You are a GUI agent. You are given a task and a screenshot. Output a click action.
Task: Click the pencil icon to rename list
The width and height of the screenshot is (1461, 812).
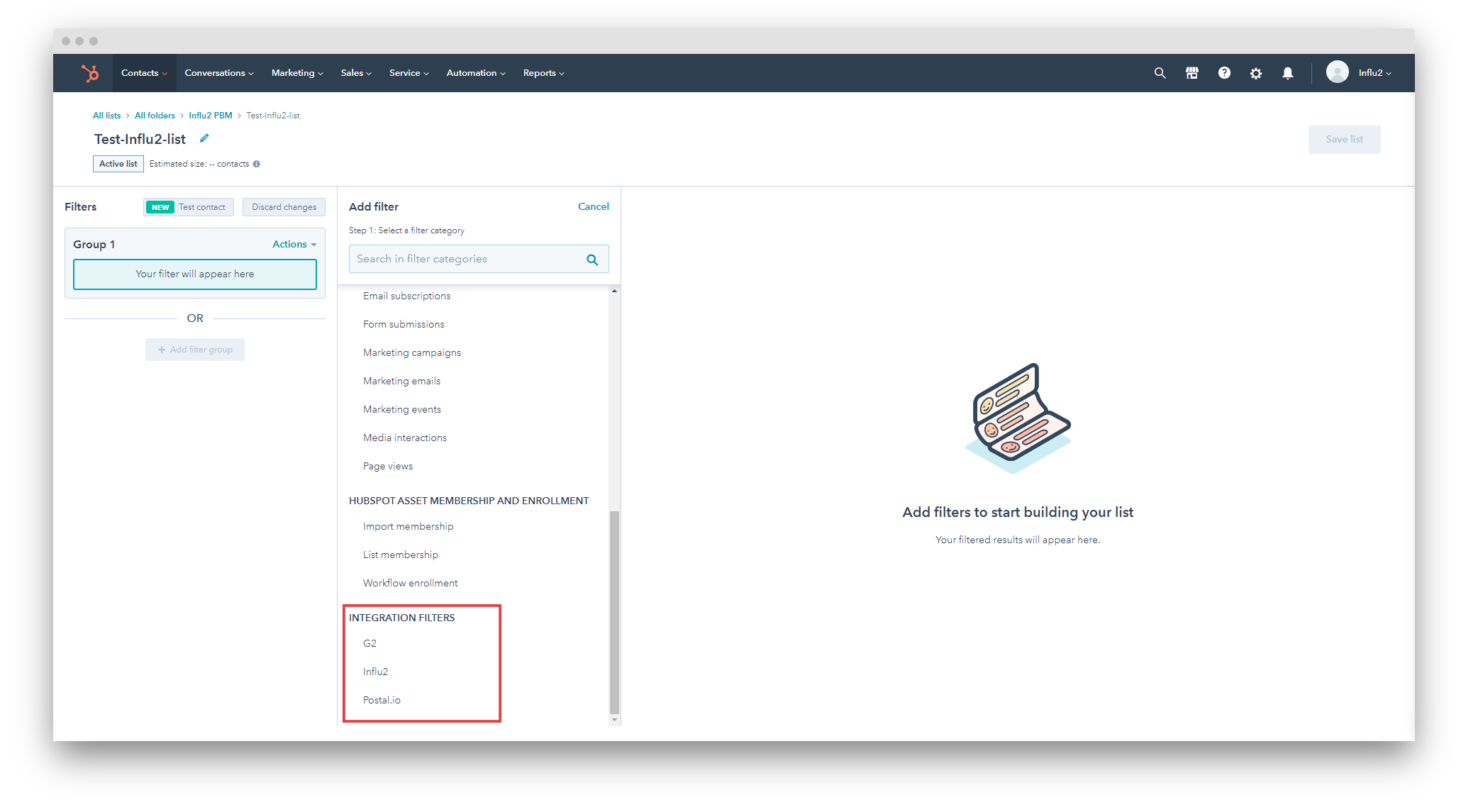pos(204,139)
